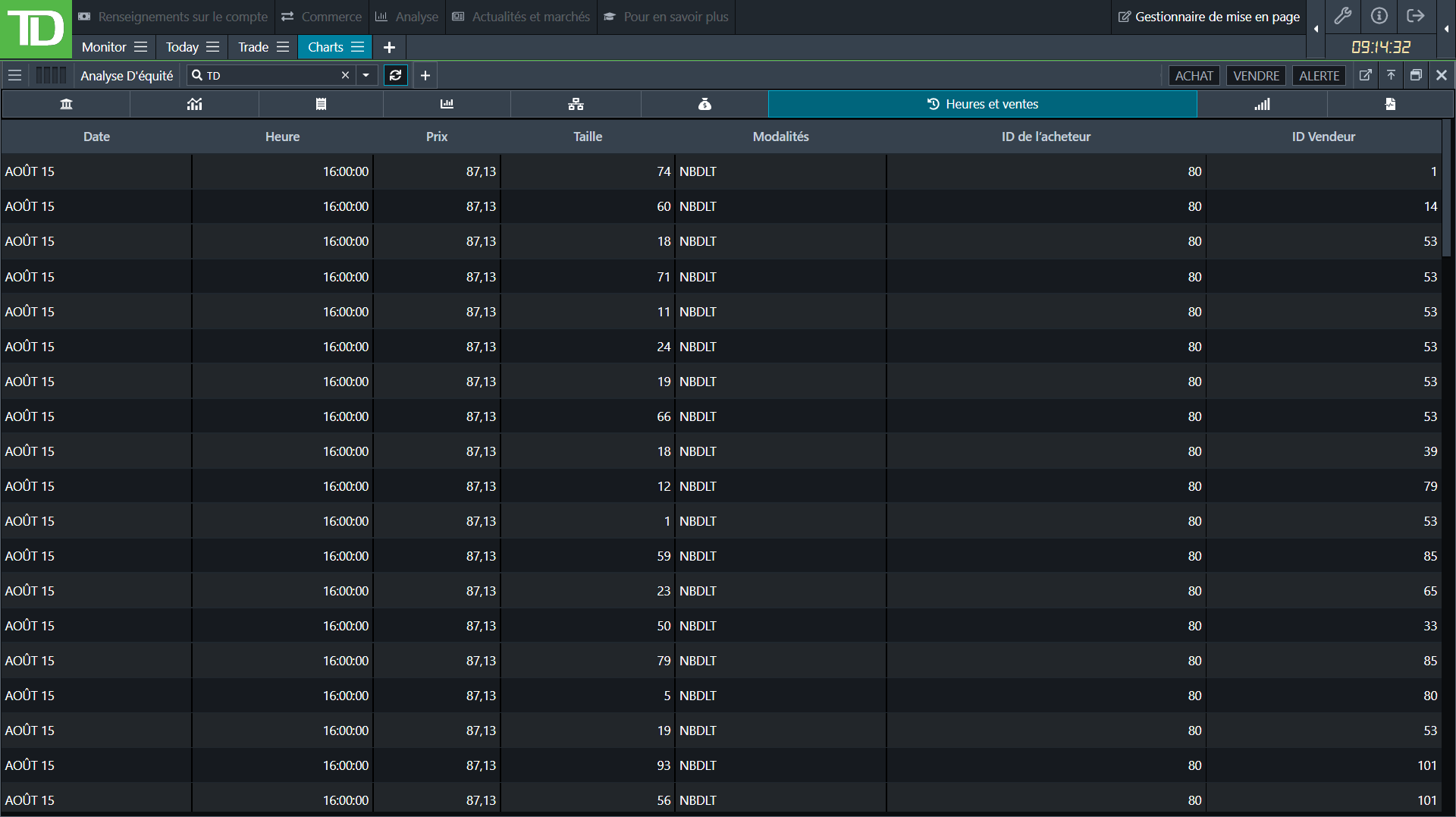Open the chart analysis tab icon

[x=195, y=104]
